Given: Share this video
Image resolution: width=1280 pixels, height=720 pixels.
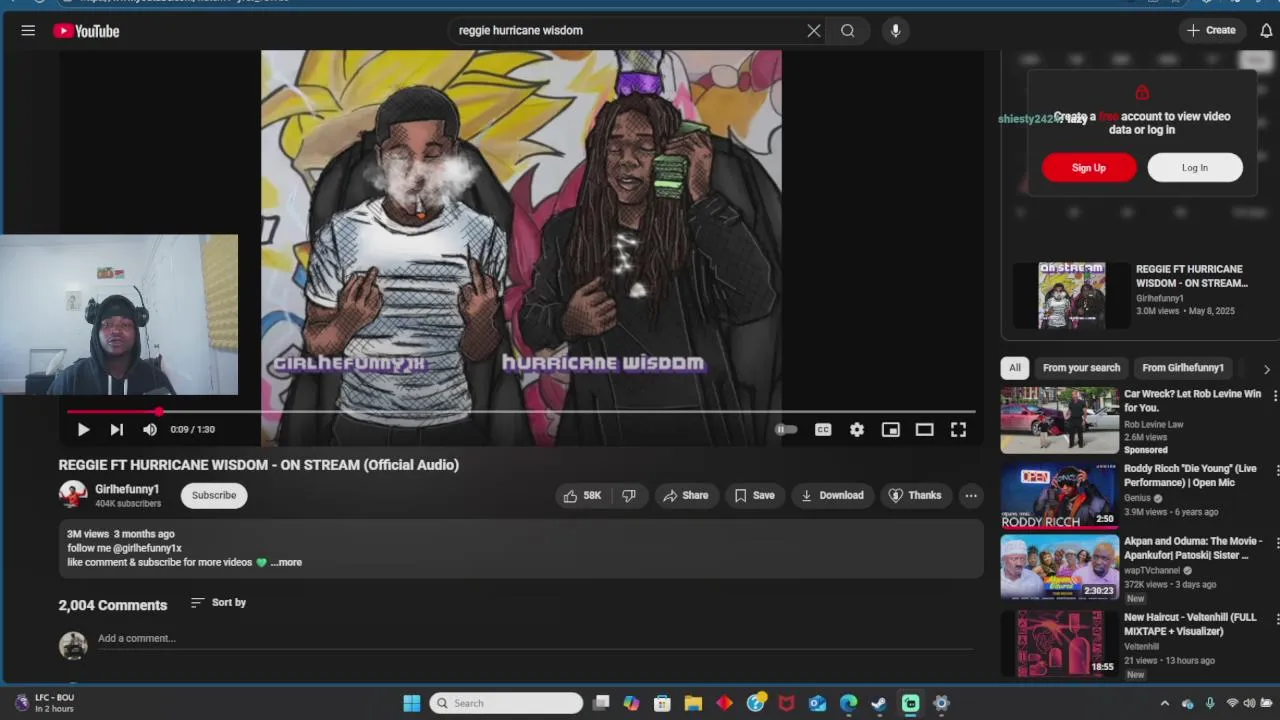Looking at the screenshot, I should click(x=686, y=495).
